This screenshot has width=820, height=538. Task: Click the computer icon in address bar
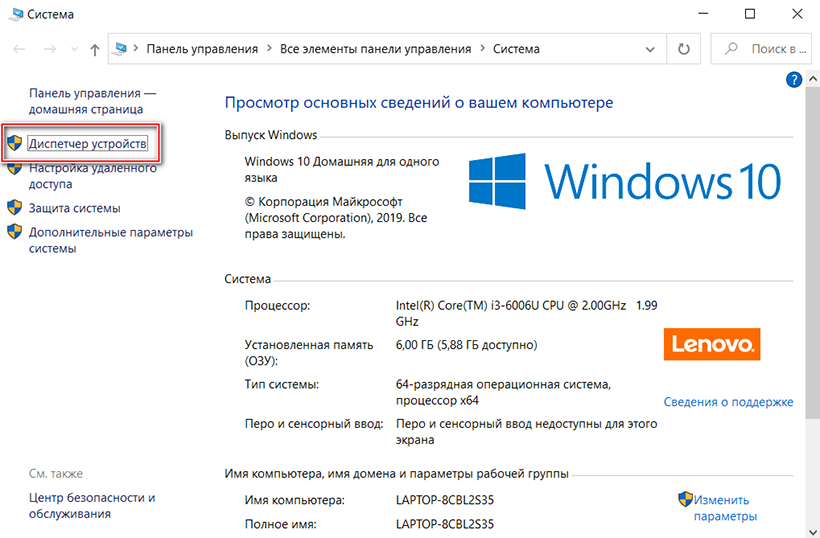pyautogui.click(x=122, y=49)
